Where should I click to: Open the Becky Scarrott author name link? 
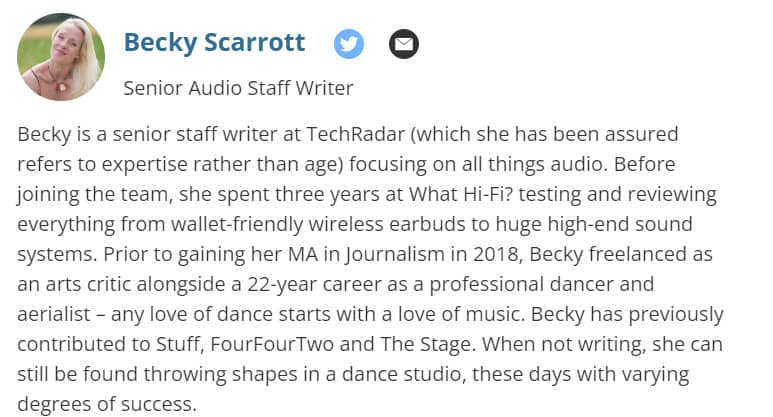(x=214, y=42)
